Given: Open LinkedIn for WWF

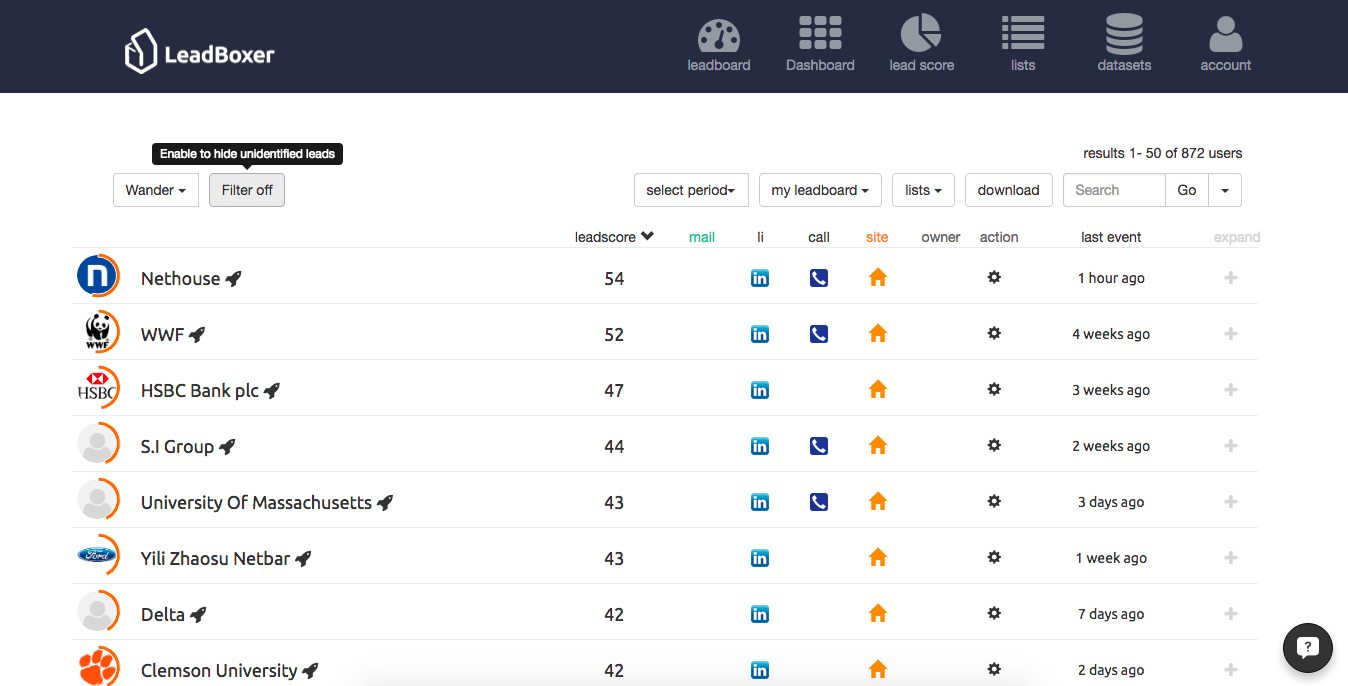Looking at the screenshot, I should tap(760, 334).
